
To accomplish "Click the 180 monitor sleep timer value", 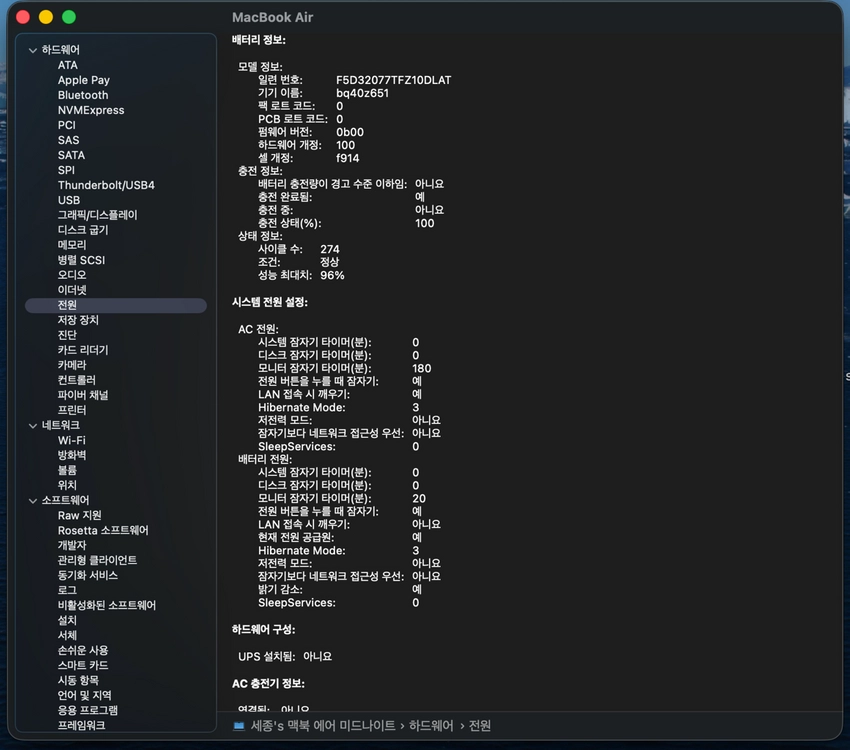I will (x=422, y=368).
